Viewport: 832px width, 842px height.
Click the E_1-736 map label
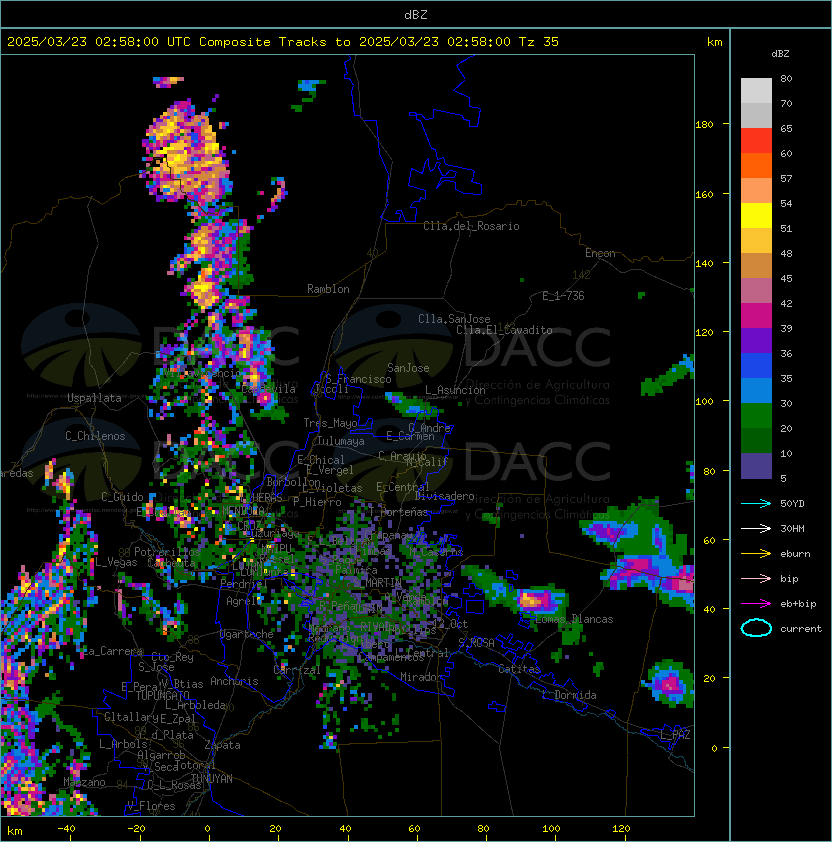tap(563, 296)
